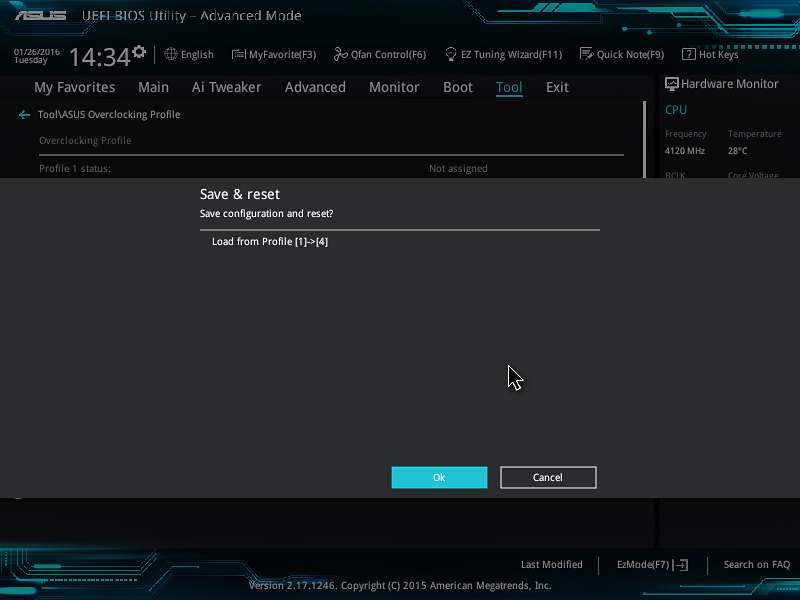Open the Ai Tweaker tab
Screen dimensions: 800x600
tap(227, 87)
